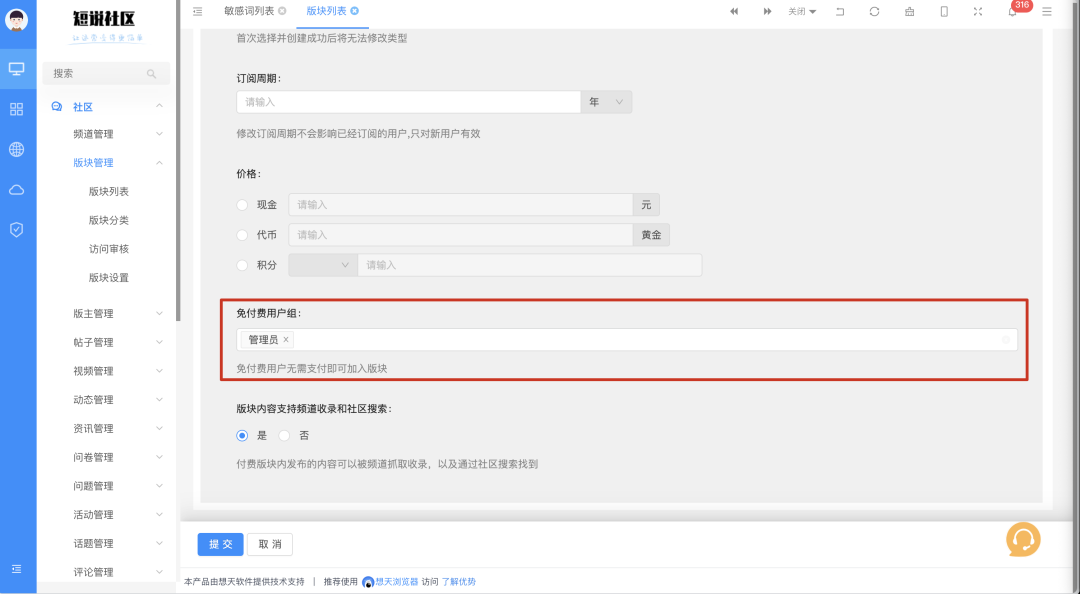Viewport: 1080px width, 594px height.
Task: Open the shield-check icon in the sidebar
Action: [16, 227]
